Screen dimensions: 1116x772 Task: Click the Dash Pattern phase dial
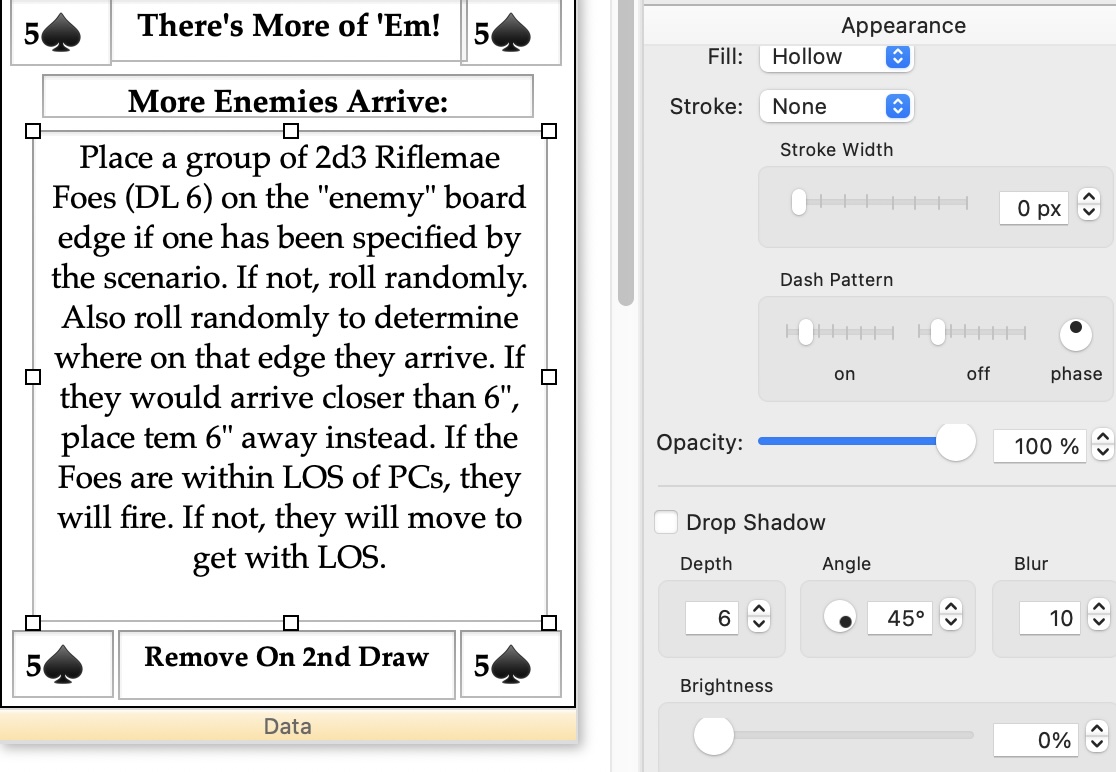click(x=1075, y=334)
